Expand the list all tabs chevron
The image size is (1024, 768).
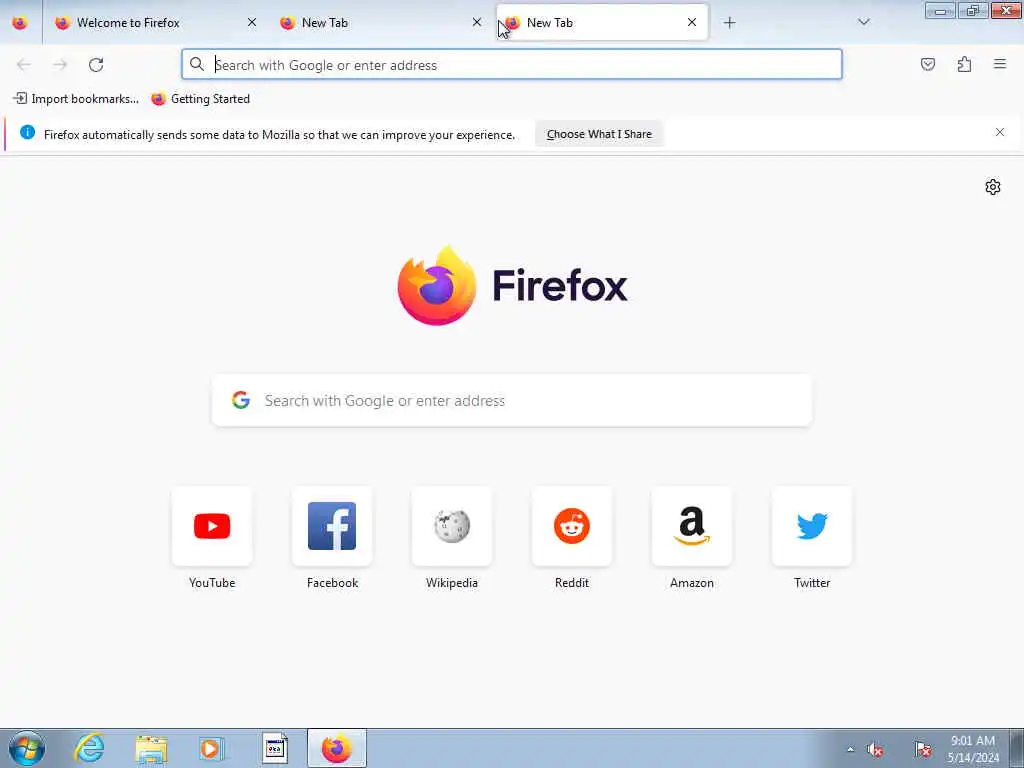[x=864, y=22]
